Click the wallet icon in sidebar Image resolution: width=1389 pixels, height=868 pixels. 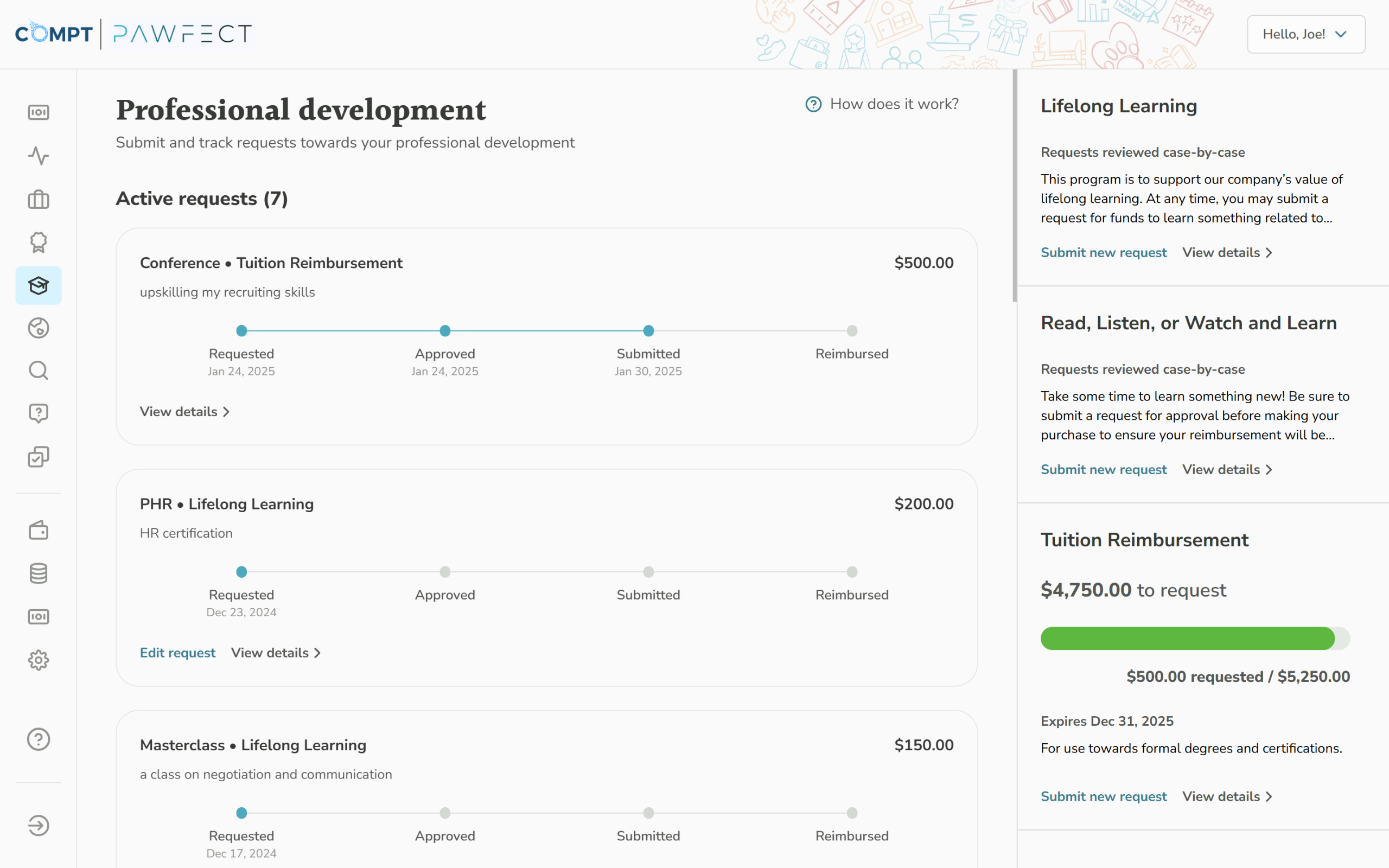39,530
